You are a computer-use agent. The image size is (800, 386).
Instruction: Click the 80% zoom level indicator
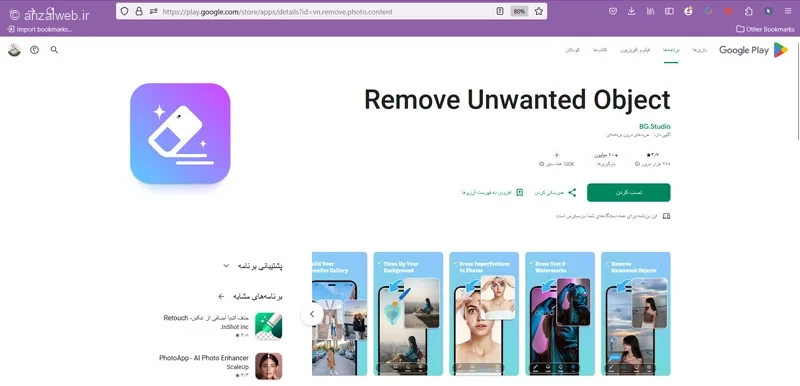point(519,11)
